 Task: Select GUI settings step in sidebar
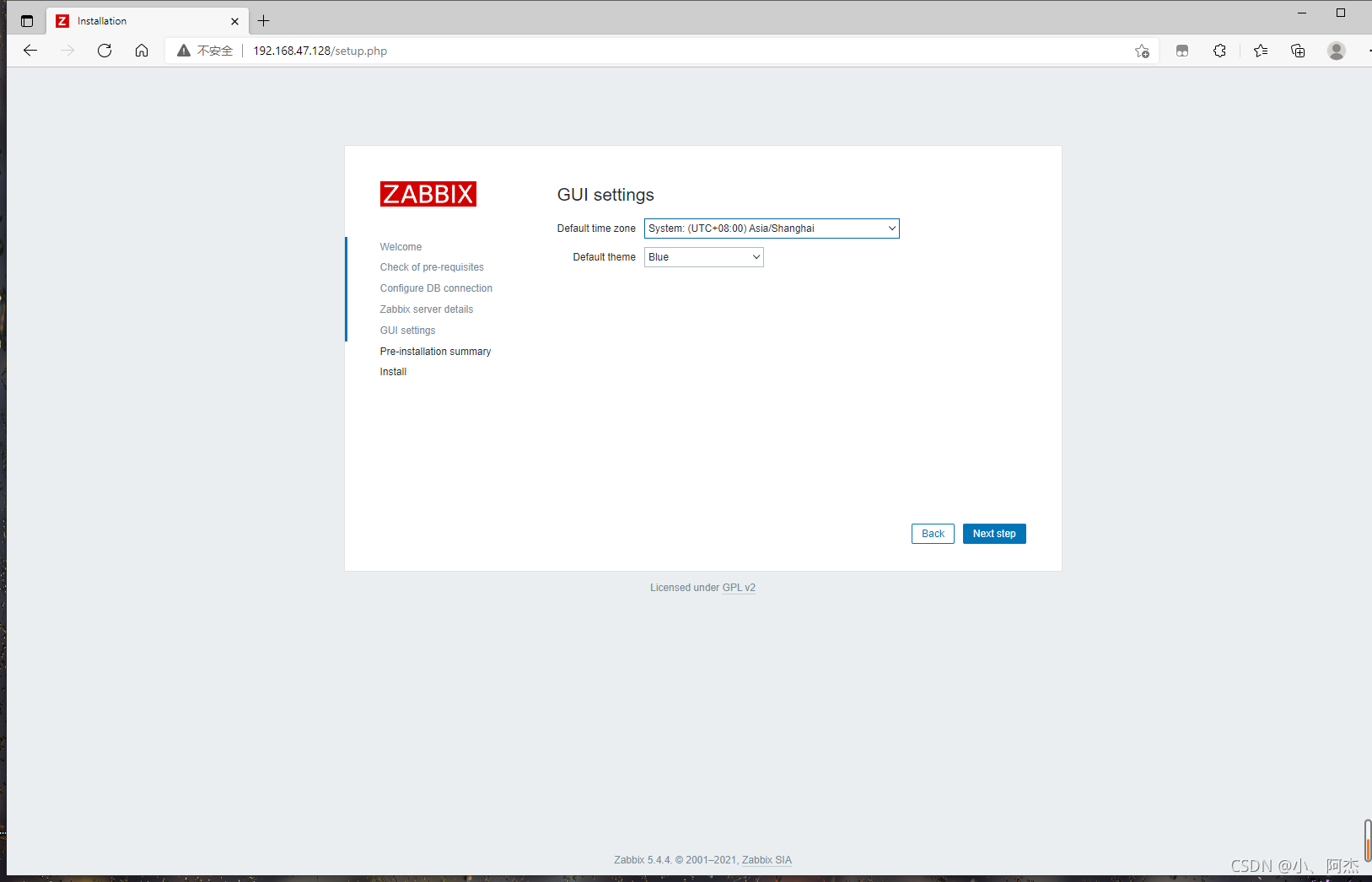(x=407, y=331)
